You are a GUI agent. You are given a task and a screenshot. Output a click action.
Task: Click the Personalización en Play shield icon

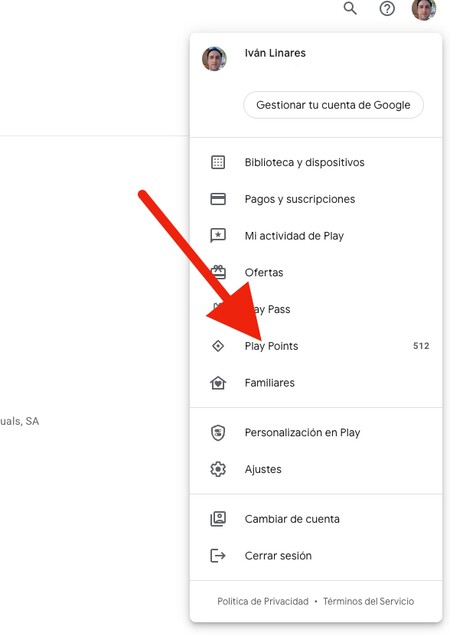tap(218, 432)
